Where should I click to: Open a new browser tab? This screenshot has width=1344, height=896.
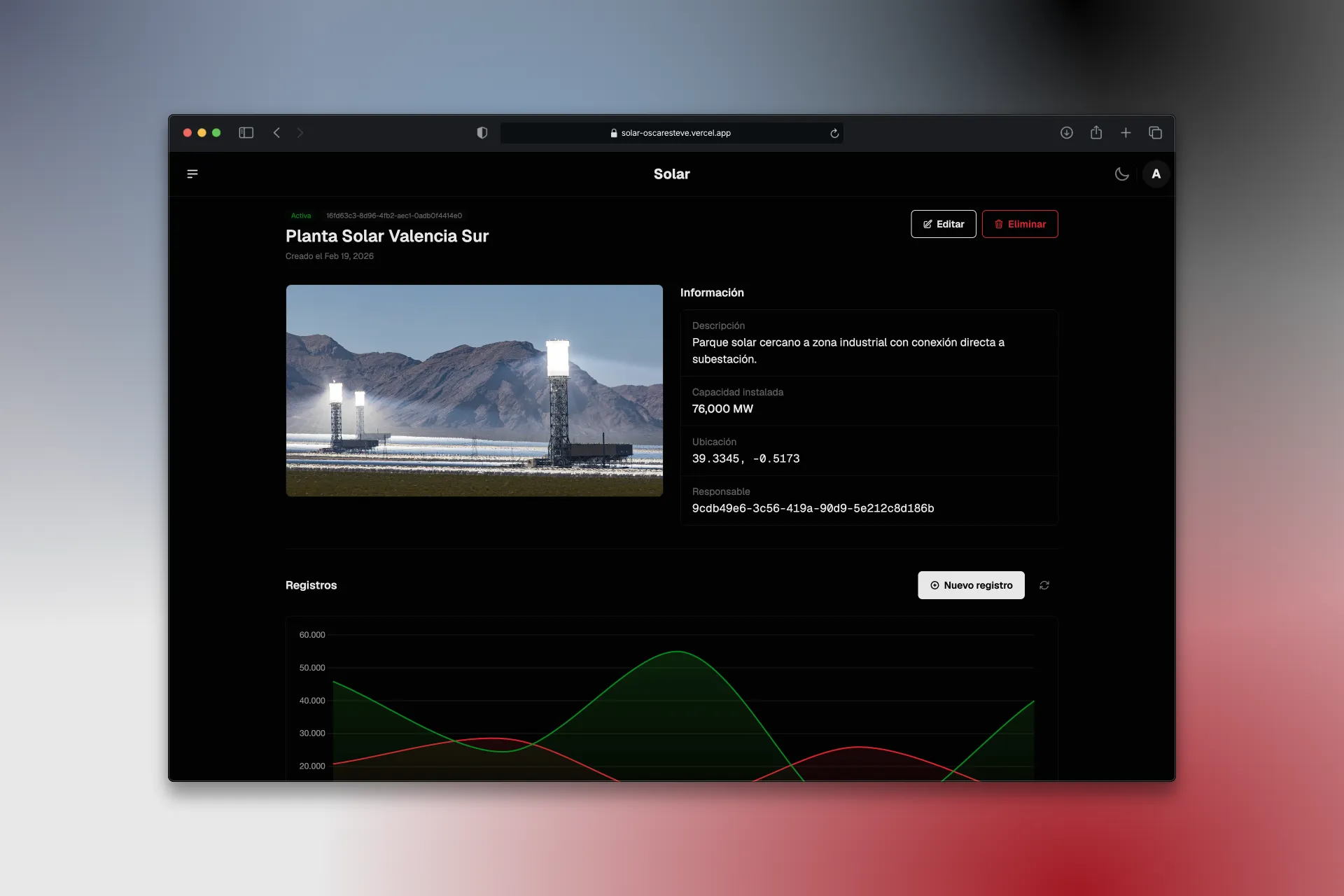coord(1125,133)
